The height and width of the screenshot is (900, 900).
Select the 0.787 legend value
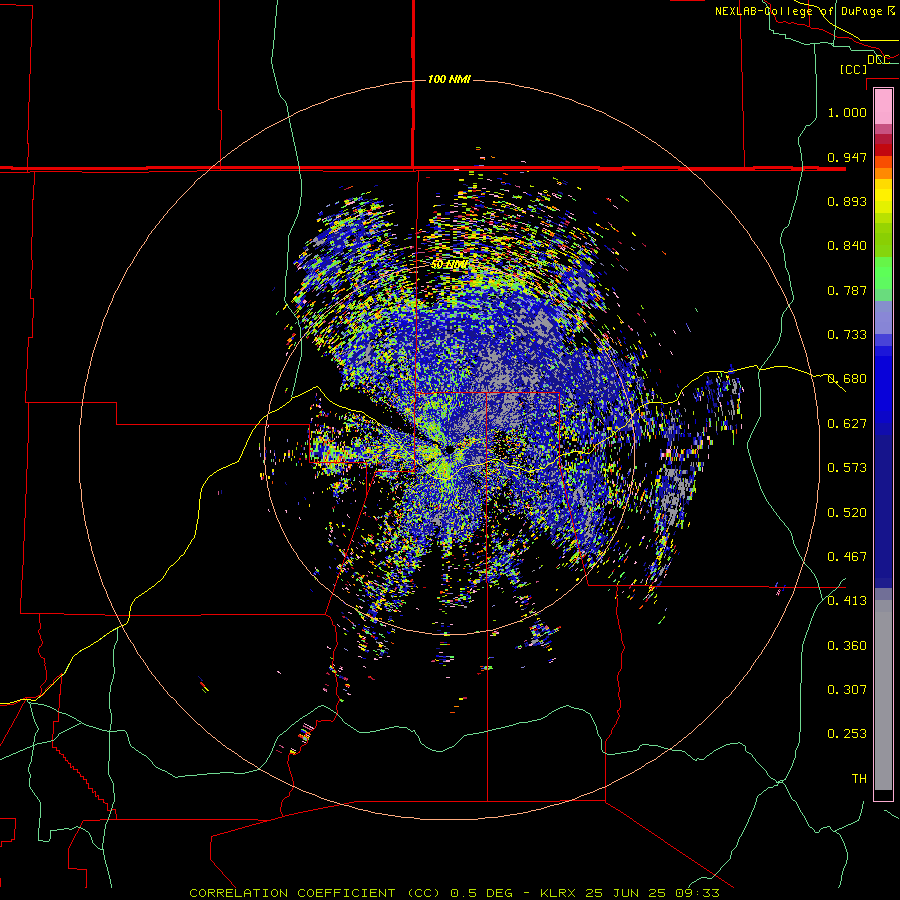[x=847, y=290]
